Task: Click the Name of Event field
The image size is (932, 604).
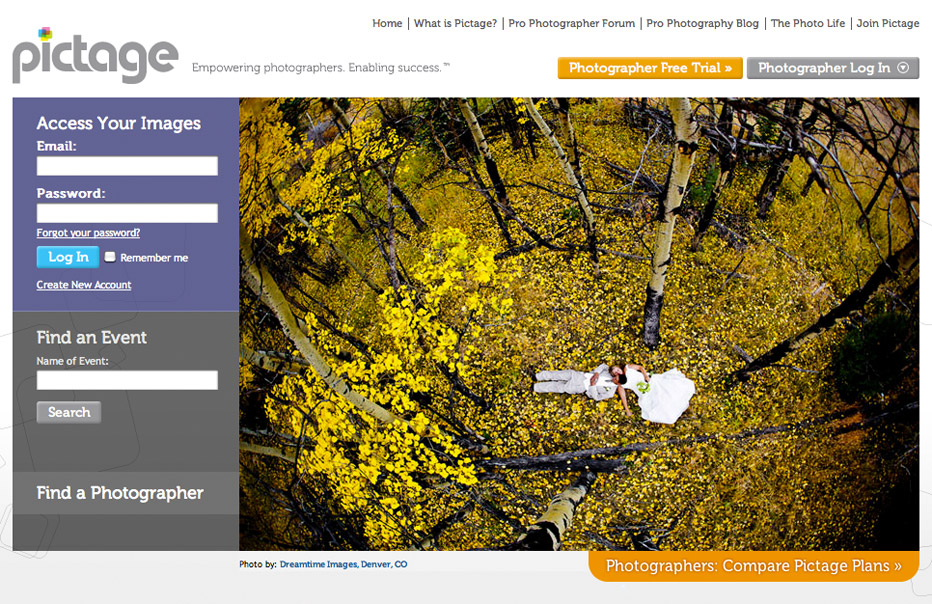Action: click(x=127, y=380)
